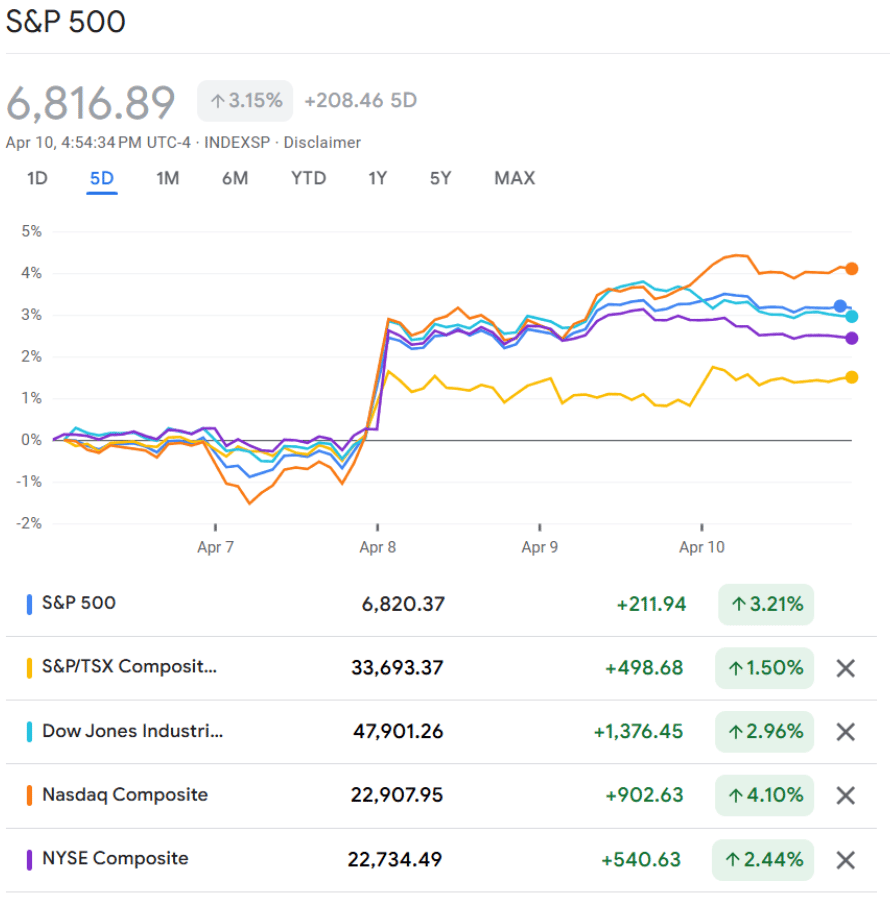Show the 6M chart range
This screenshot has width=890, height=898.
click(x=235, y=179)
